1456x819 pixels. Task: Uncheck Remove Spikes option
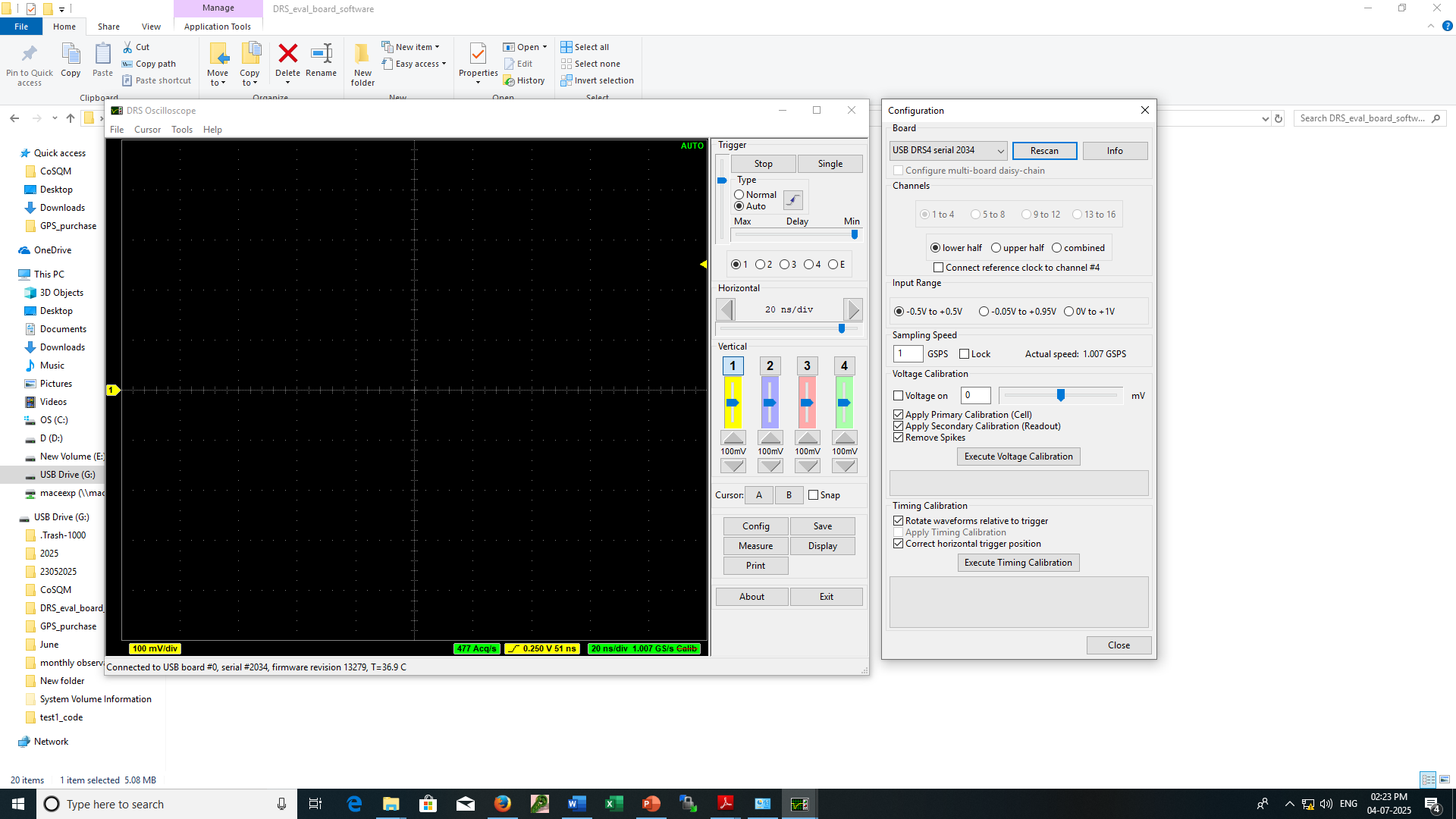(x=899, y=438)
